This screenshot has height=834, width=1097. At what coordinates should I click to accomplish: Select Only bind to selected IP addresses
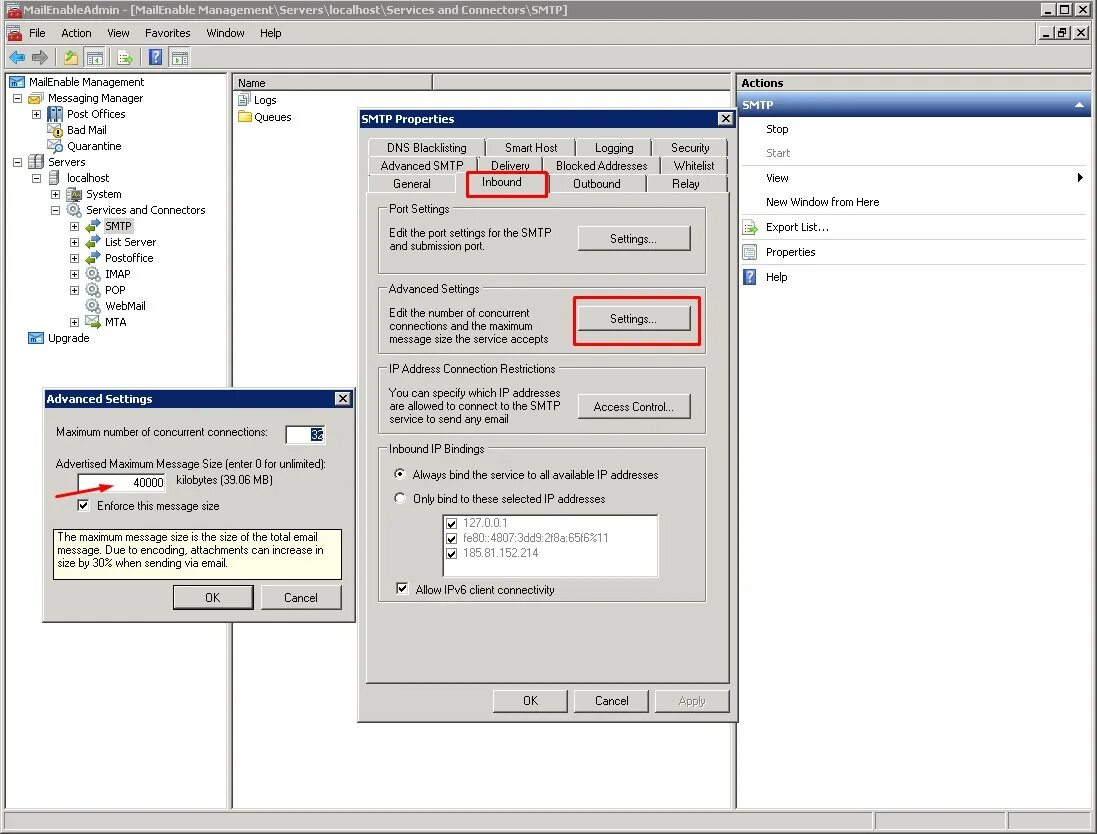click(x=399, y=498)
